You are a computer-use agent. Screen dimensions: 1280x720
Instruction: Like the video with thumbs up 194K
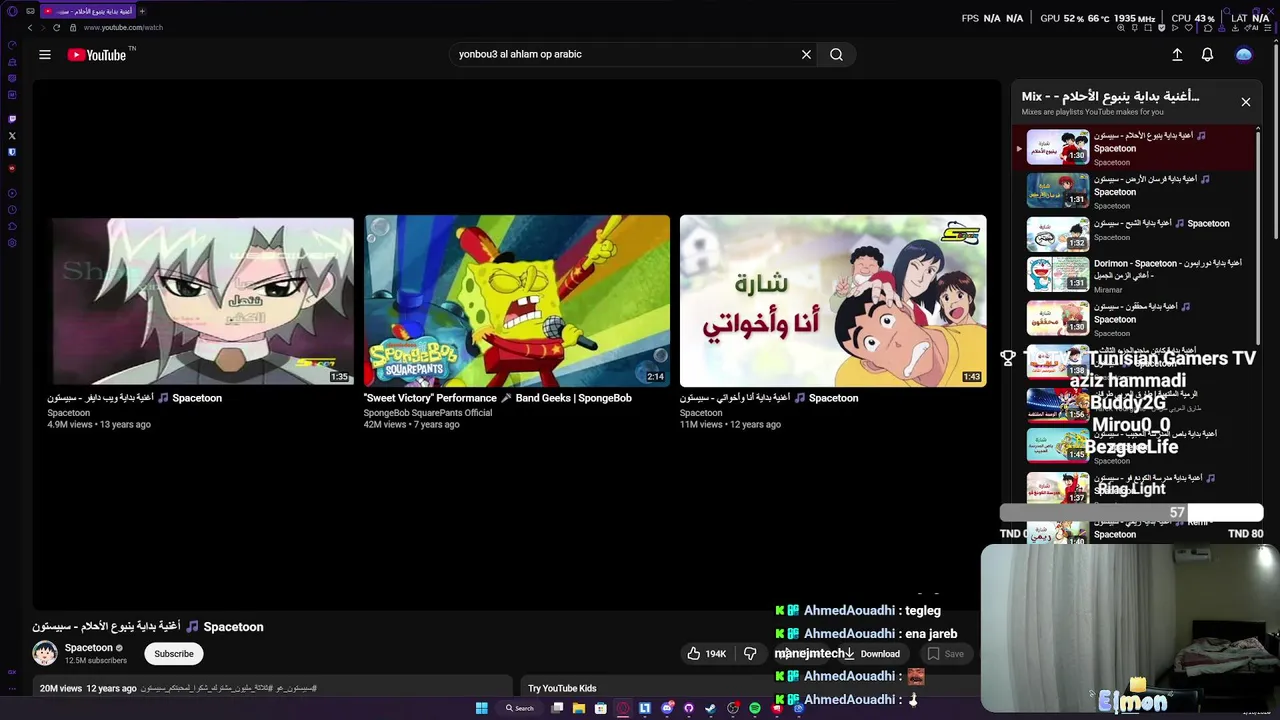click(x=707, y=654)
